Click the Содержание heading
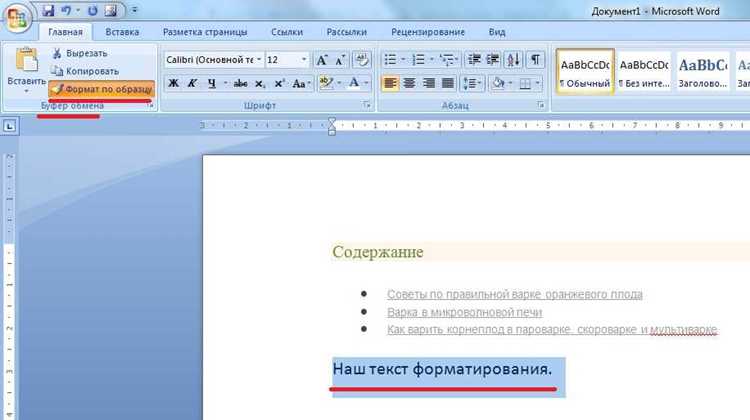The image size is (750, 420). (378, 252)
